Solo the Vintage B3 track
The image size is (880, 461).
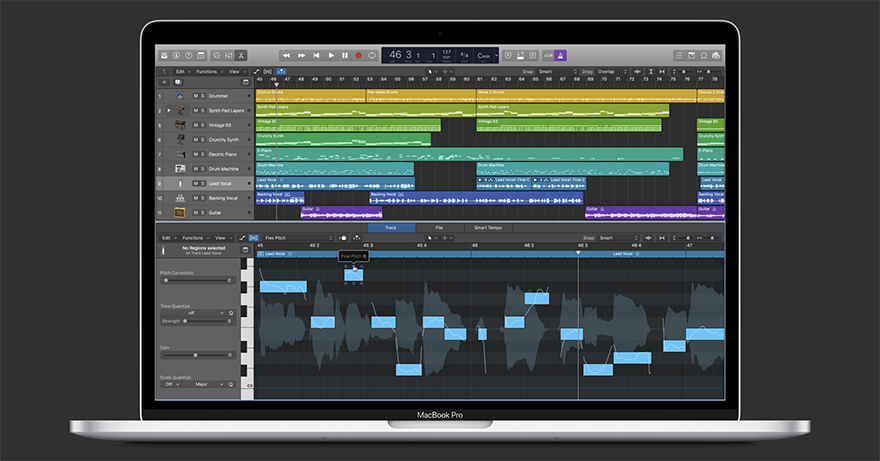pyautogui.click(x=203, y=125)
